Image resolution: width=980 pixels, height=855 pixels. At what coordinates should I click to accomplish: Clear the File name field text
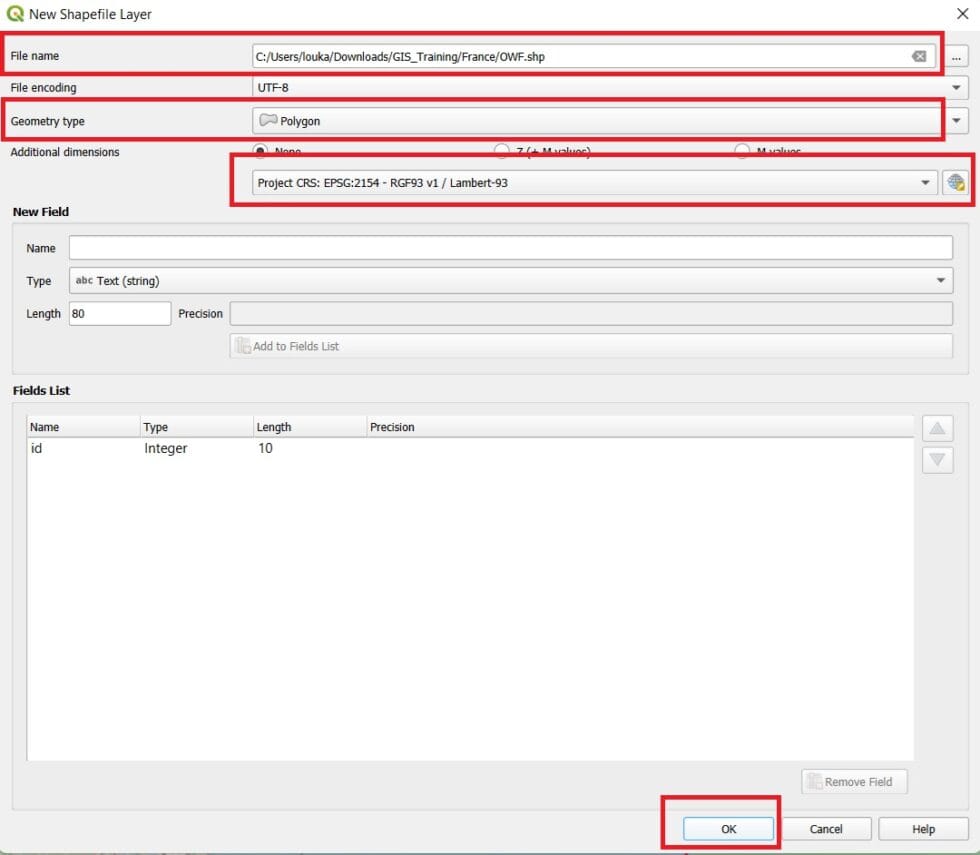[918, 57]
